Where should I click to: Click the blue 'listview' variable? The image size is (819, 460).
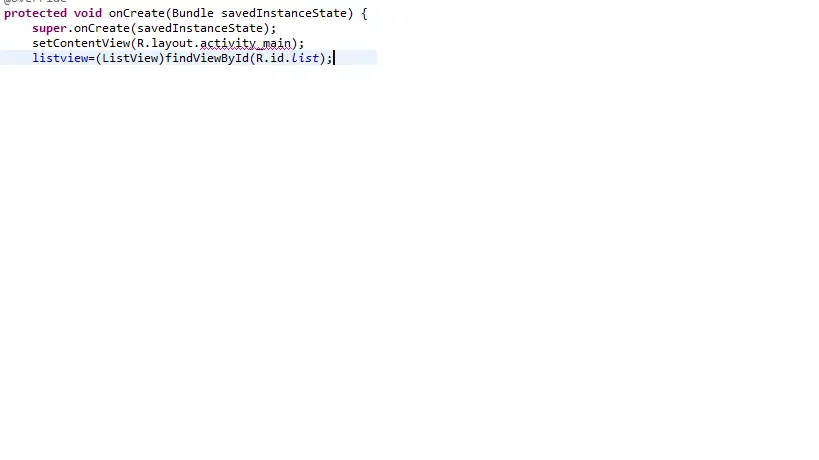pyautogui.click(x=60, y=58)
